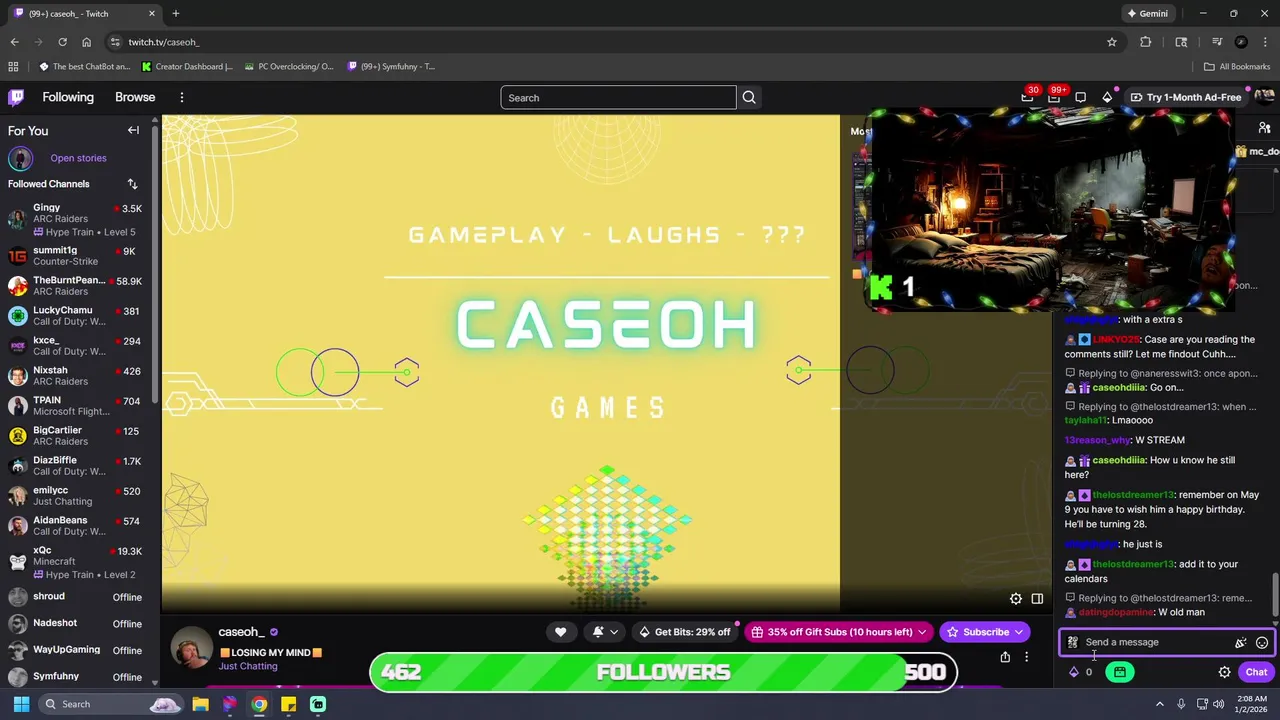
Task: Click the Twitch search input field
Action: pos(618,98)
